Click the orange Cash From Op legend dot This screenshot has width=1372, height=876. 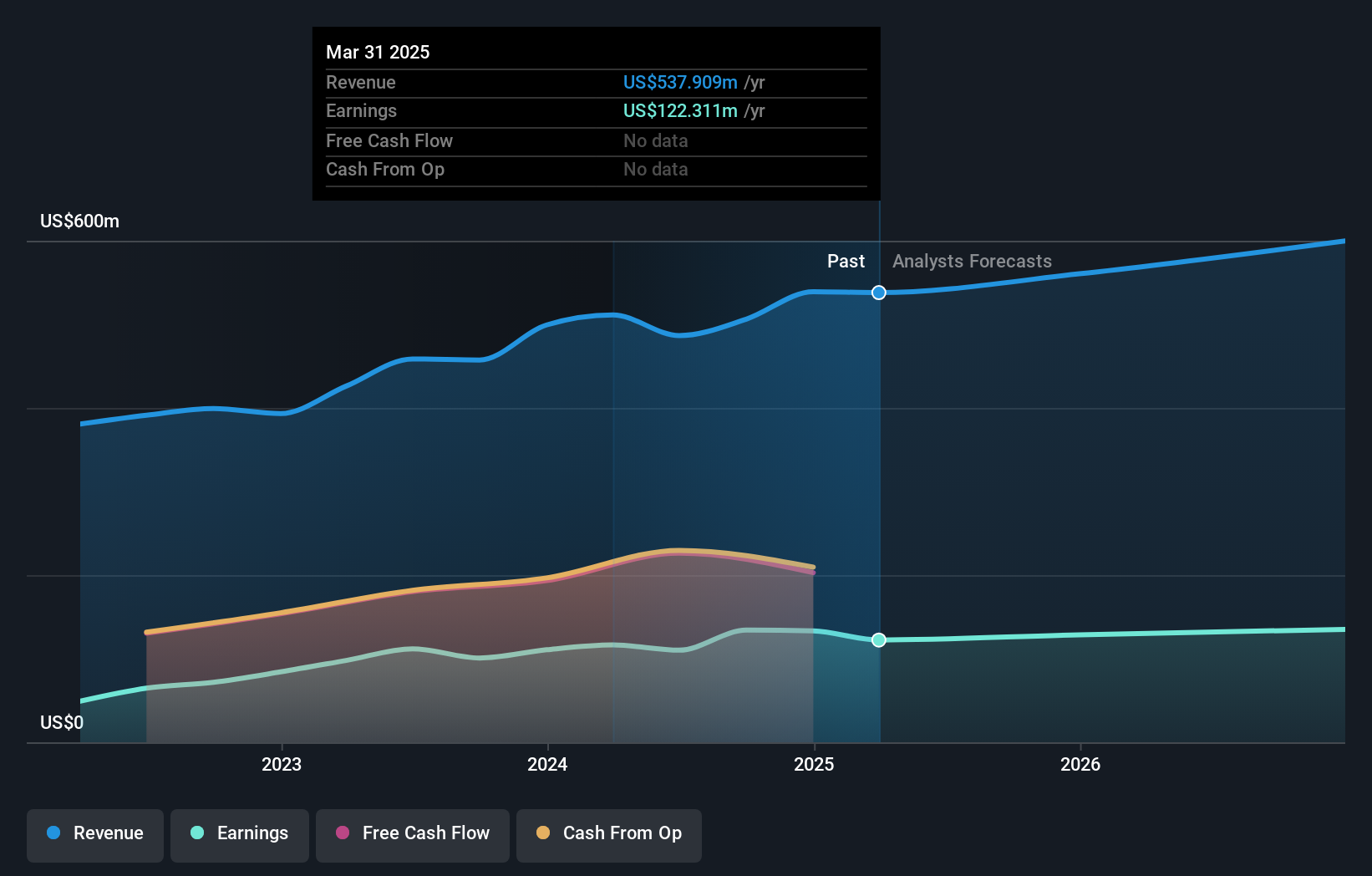543,833
